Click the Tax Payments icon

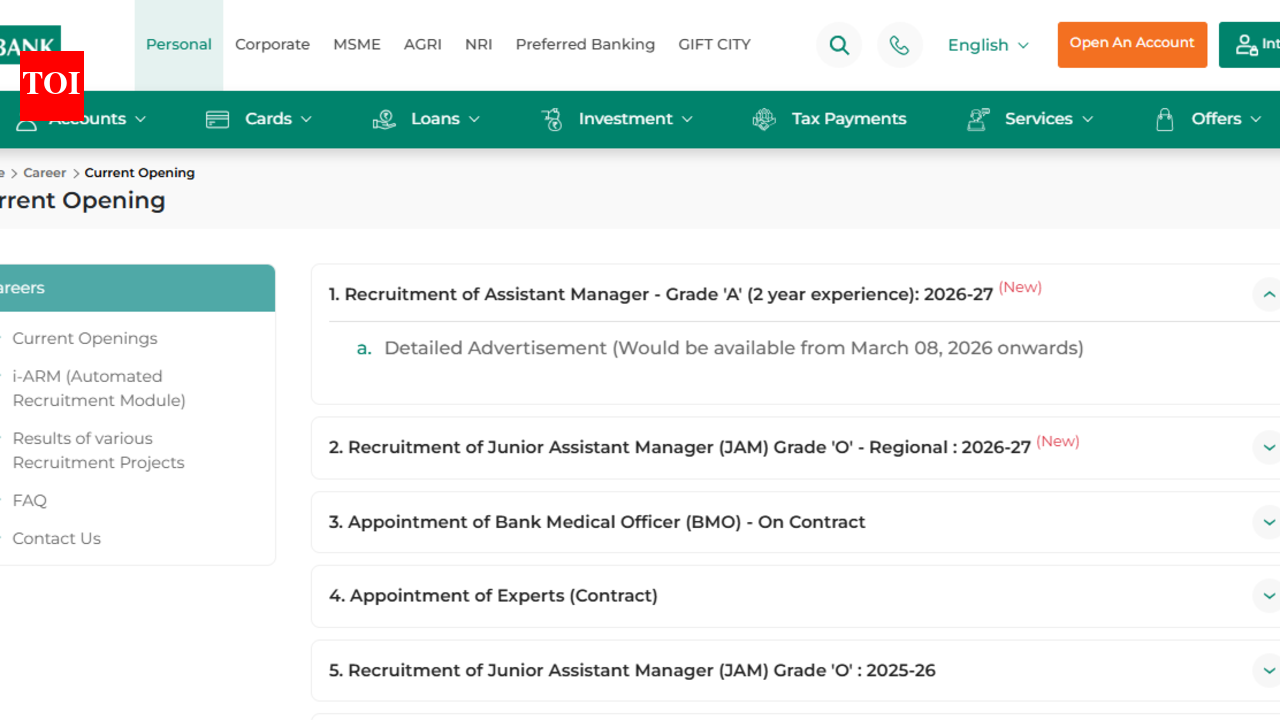(x=763, y=118)
